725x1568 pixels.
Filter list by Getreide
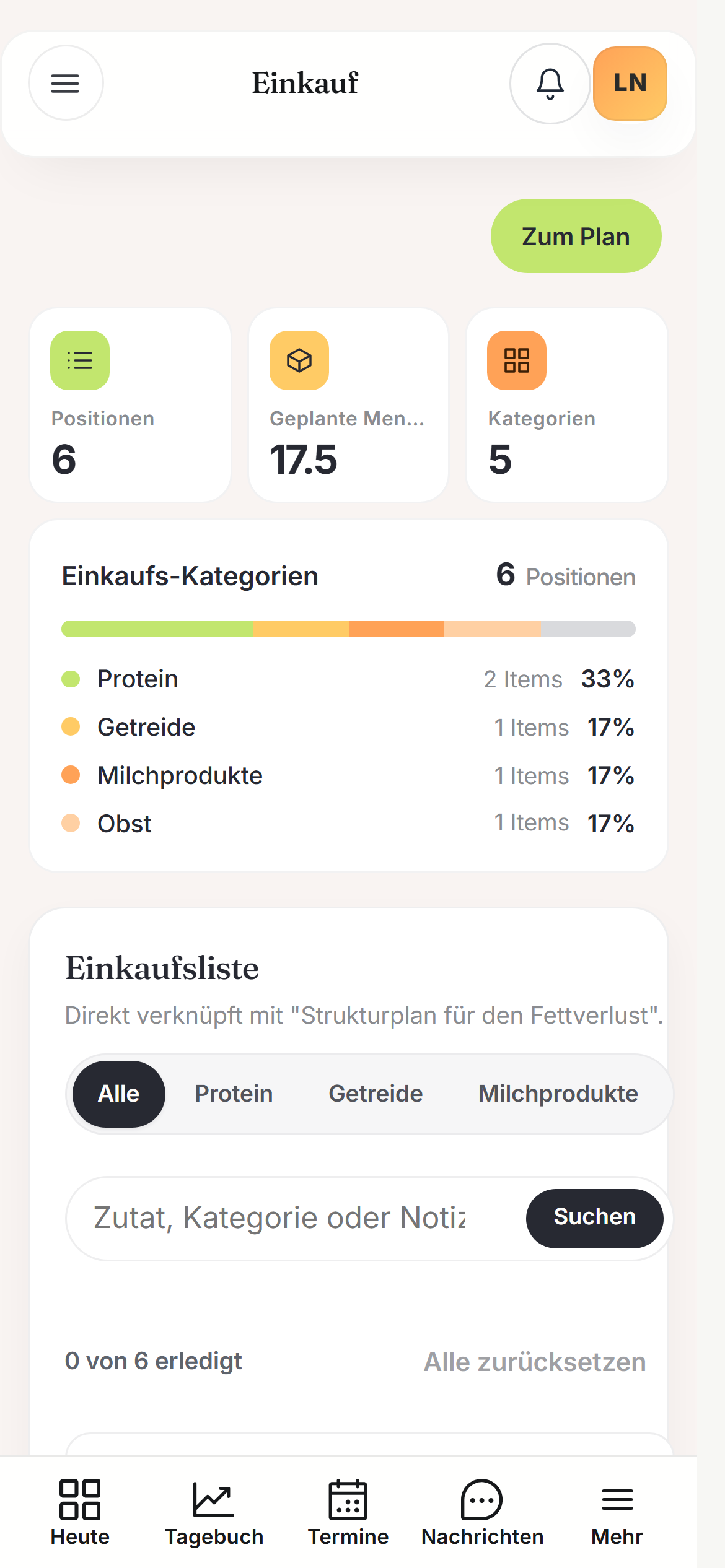pyautogui.click(x=376, y=1094)
